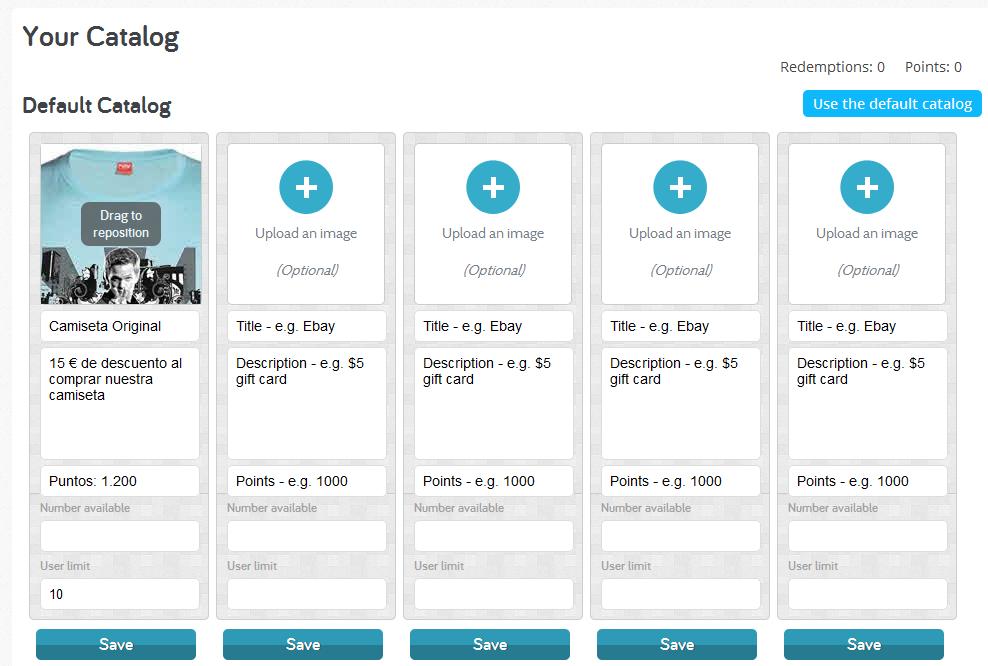The width and height of the screenshot is (988, 666).
Task: Click Number available field of Camiseta Original card
Action: 120,536
